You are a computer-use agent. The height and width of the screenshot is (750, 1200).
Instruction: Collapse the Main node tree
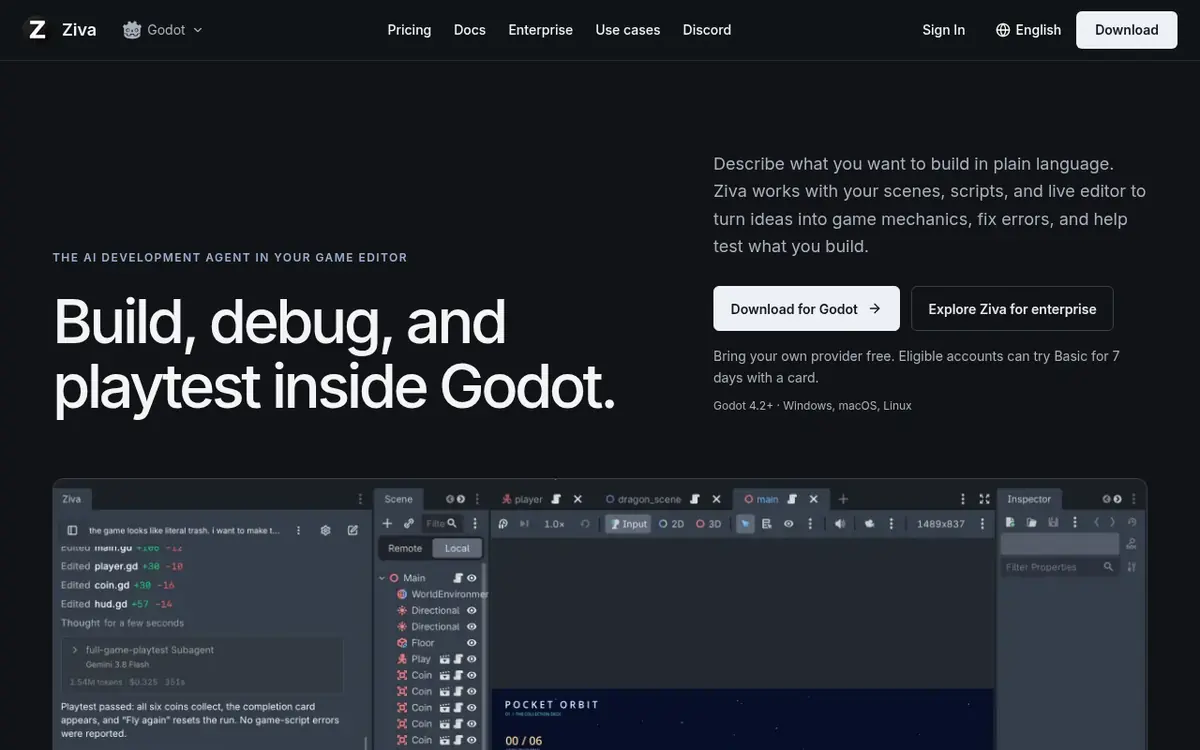click(382, 578)
